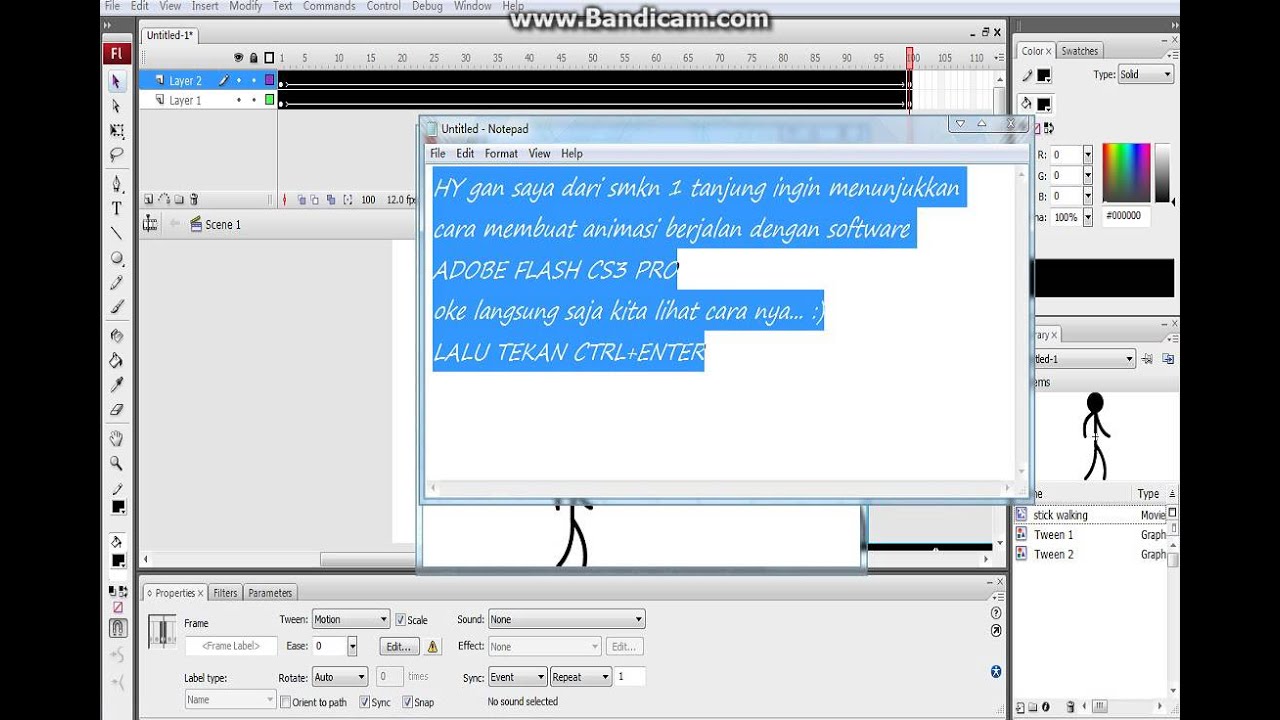Open Notepad View menu

pos(539,154)
